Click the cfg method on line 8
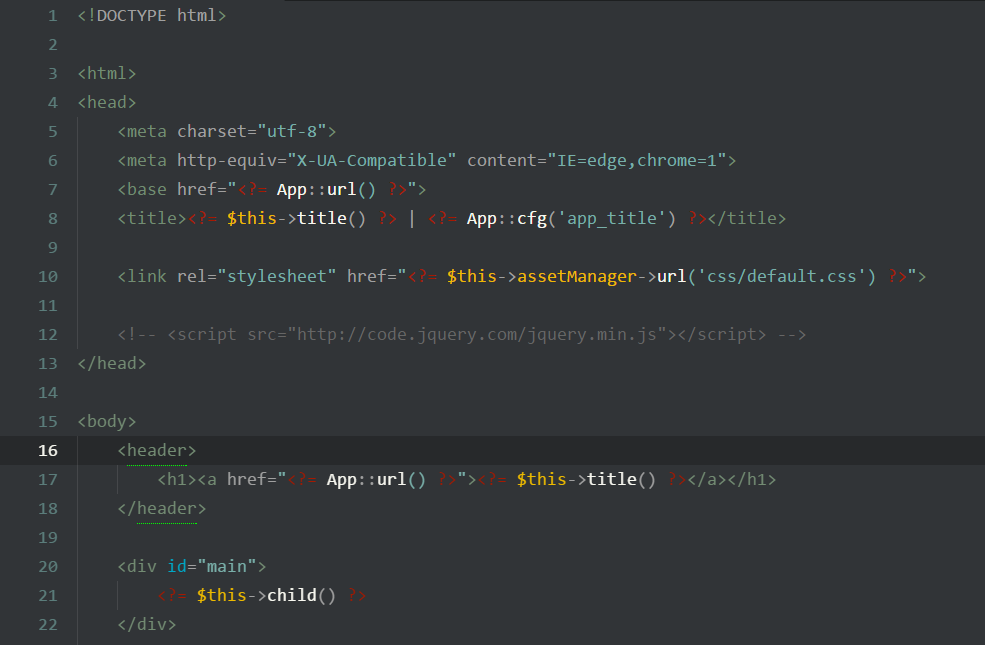 [531, 219]
